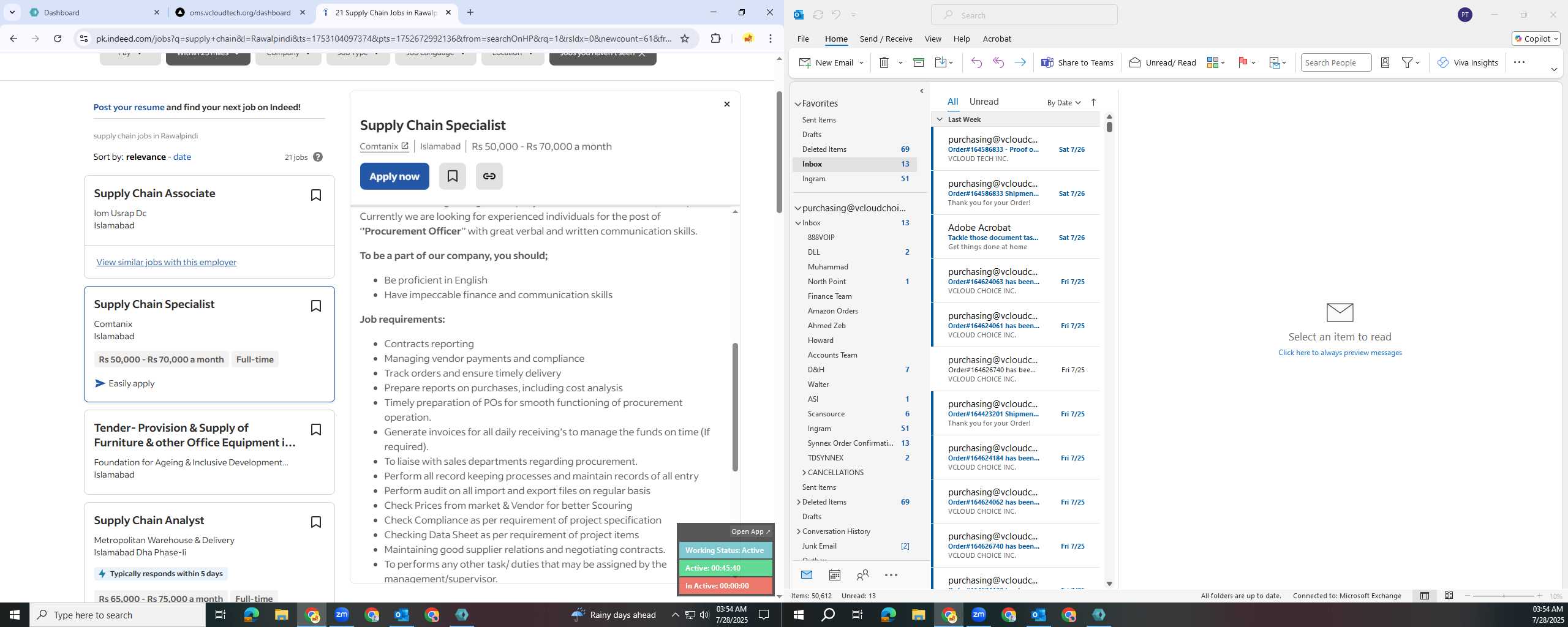
Task: Copy job link icon beside Apply now
Action: 489,176
